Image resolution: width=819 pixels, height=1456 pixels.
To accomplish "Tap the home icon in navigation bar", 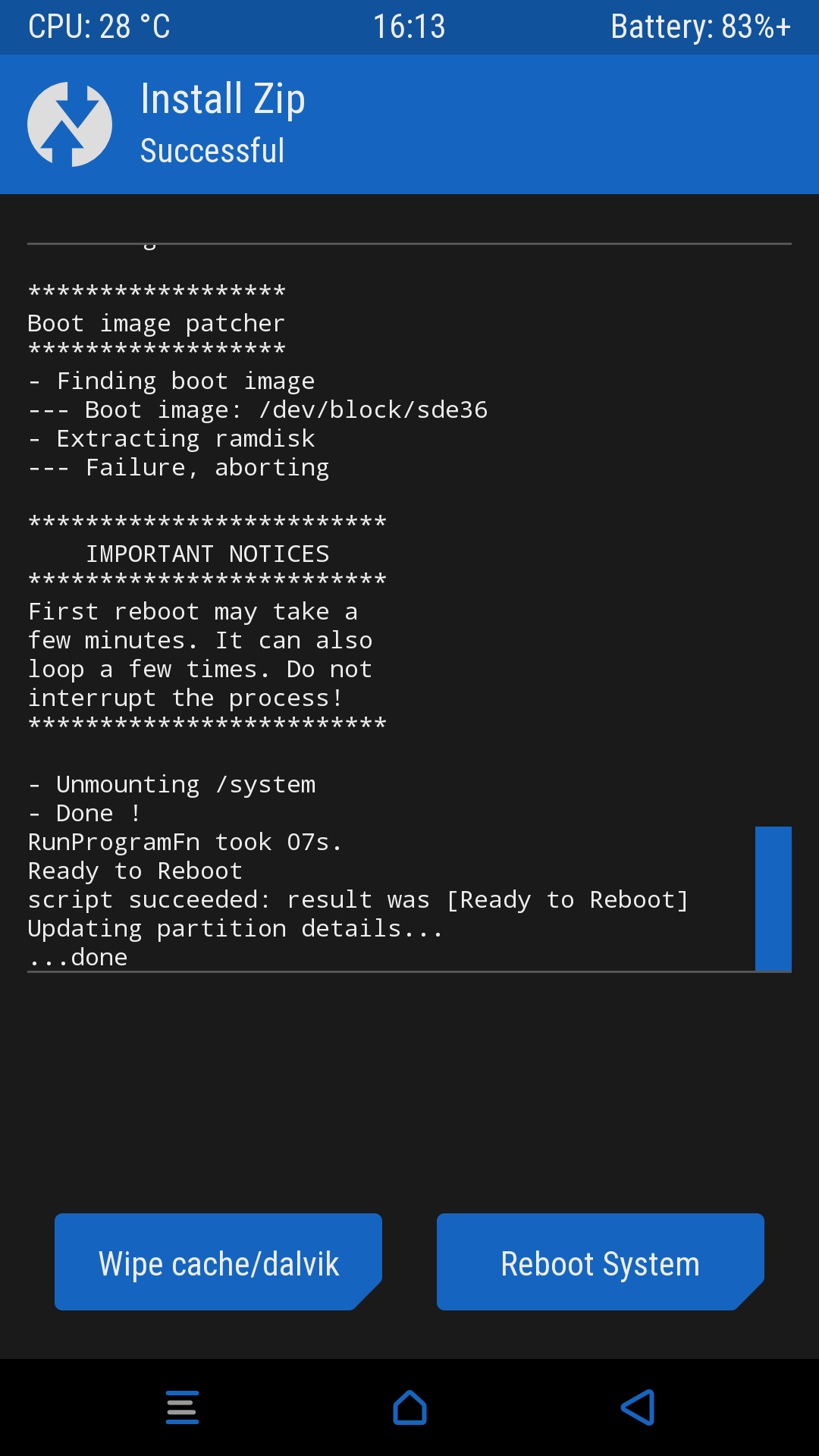I will [x=409, y=1407].
